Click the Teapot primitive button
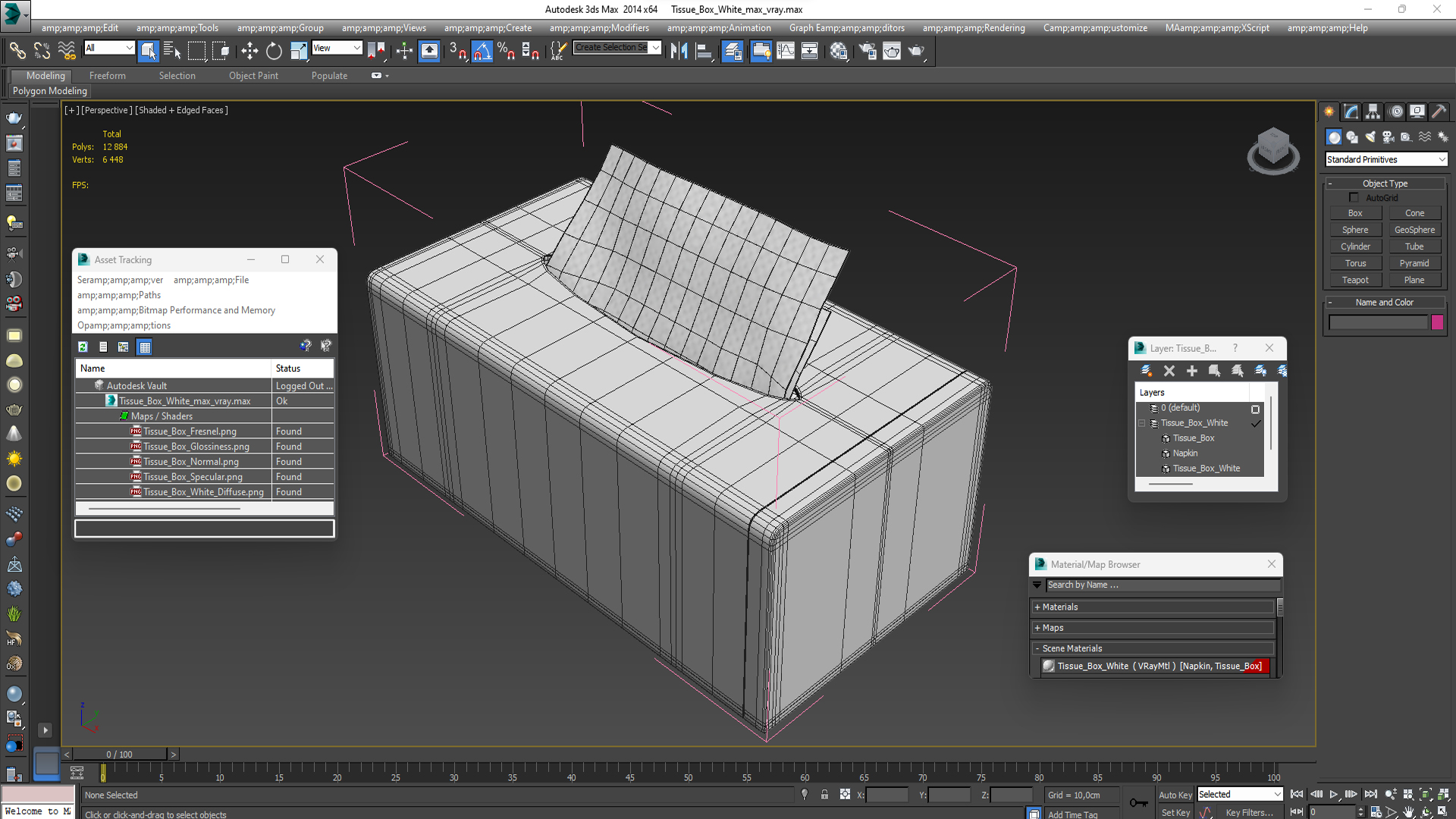 point(1355,280)
